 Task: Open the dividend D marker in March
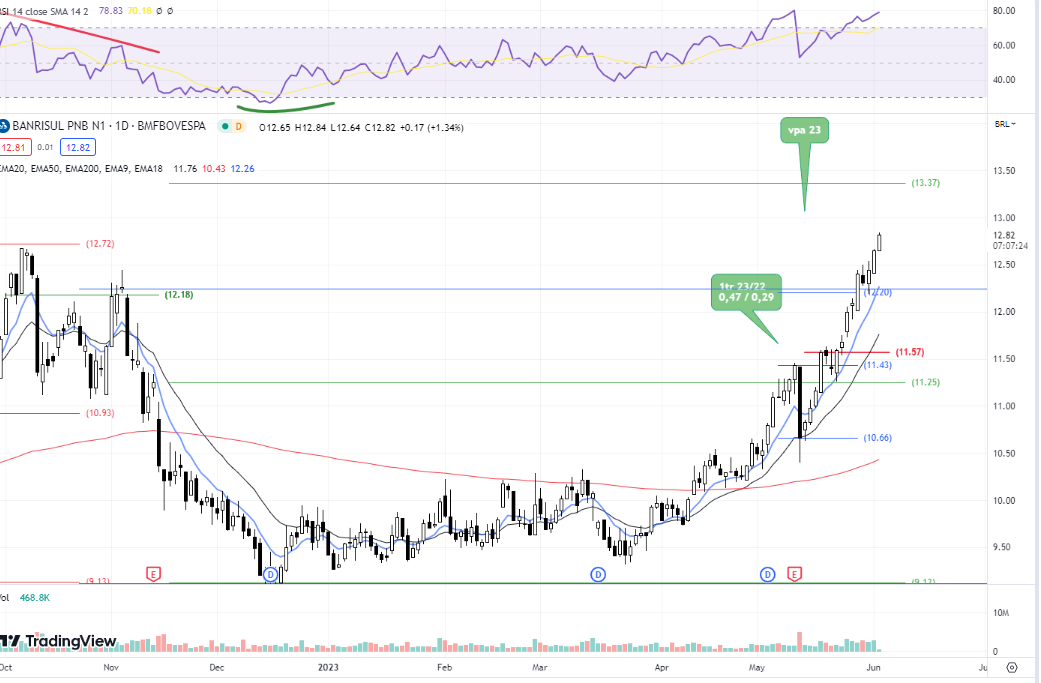pyautogui.click(x=598, y=574)
